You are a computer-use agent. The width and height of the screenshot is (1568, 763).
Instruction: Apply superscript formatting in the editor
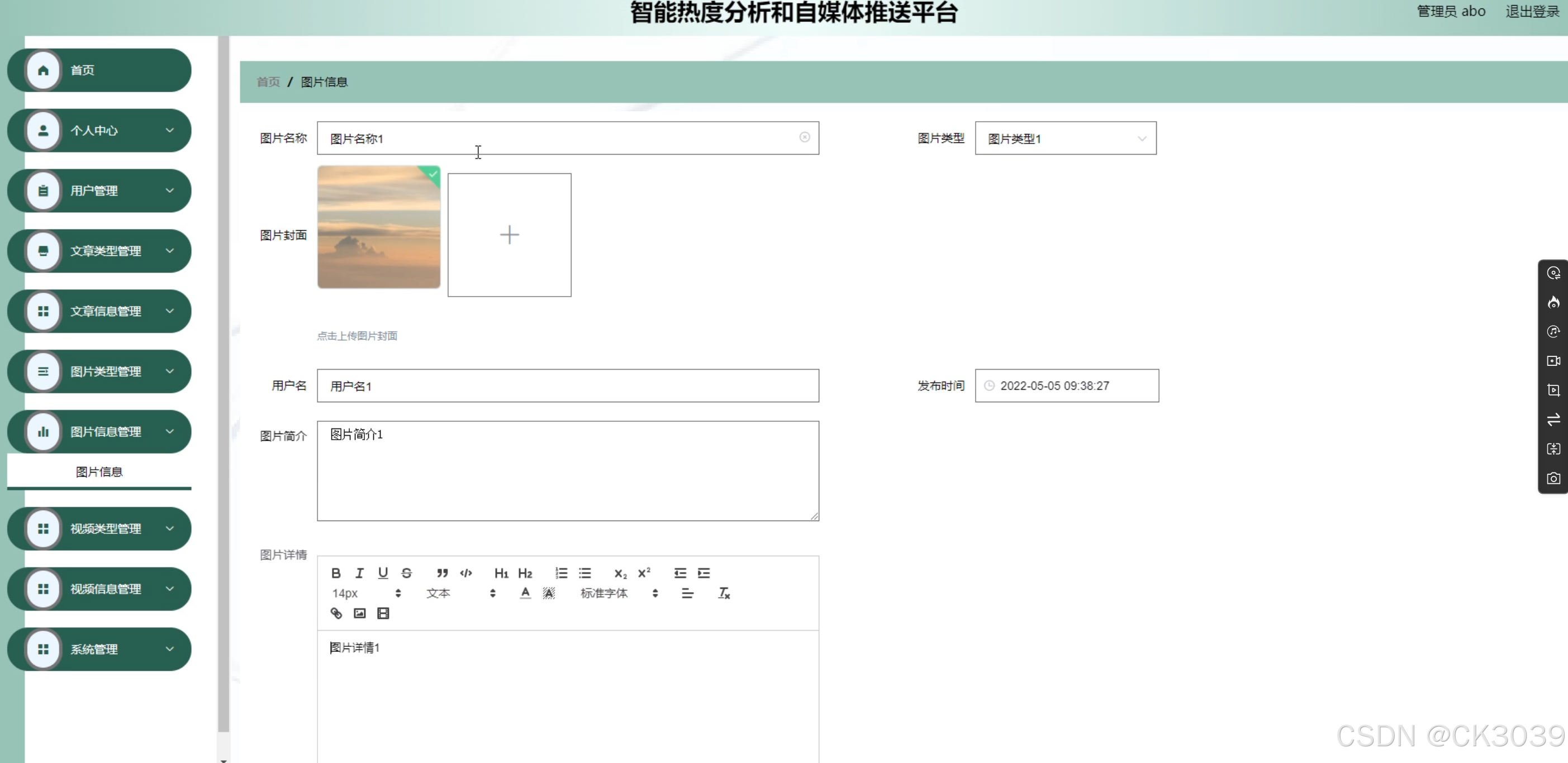coord(644,573)
